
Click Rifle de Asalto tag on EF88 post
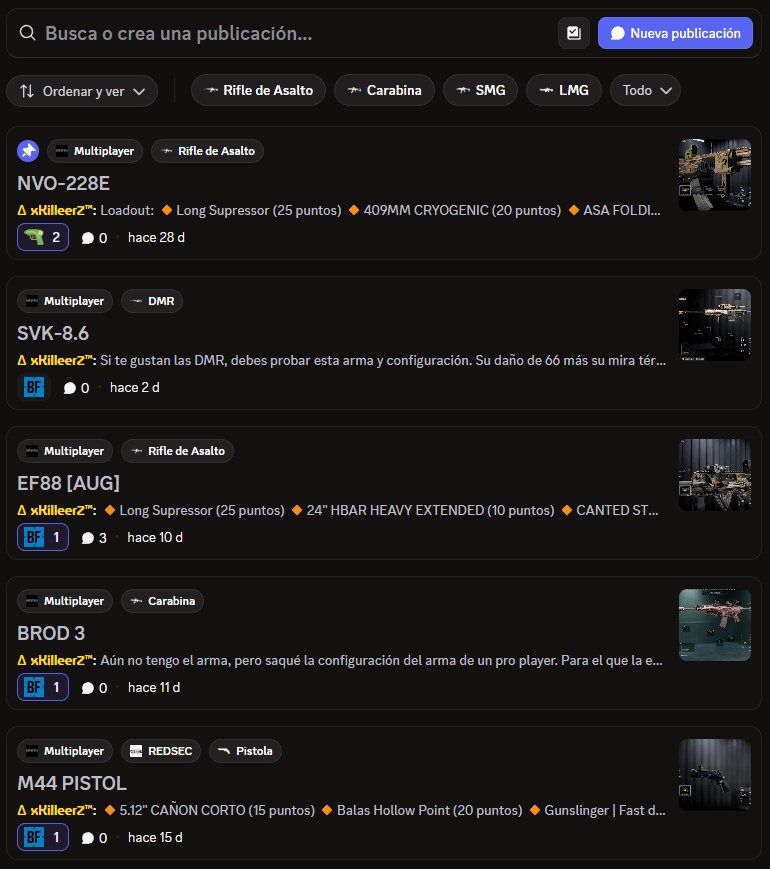[177, 451]
